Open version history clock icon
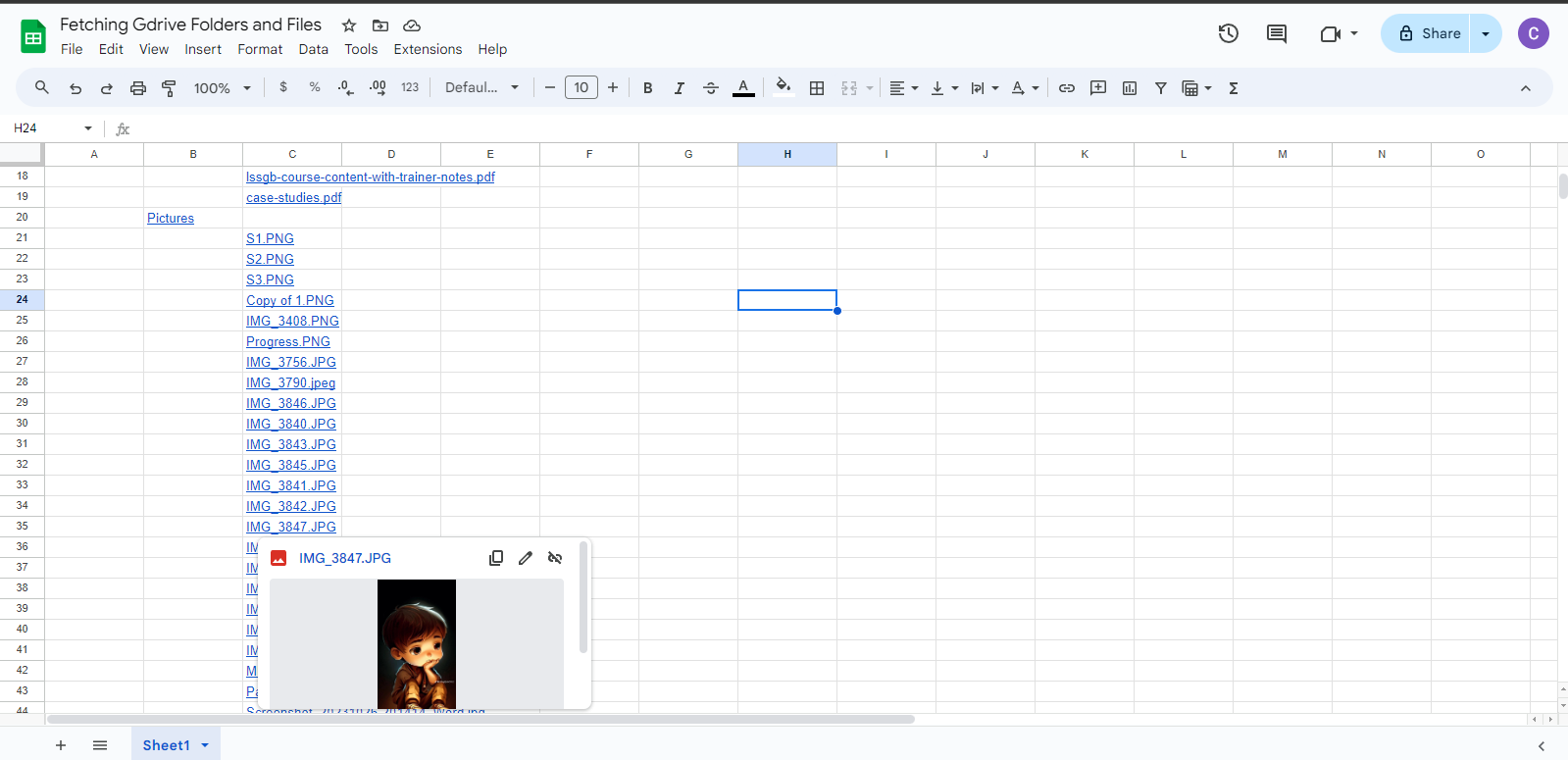The width and height of the screenshot is (1568, 760). (x=1229, y=33)
